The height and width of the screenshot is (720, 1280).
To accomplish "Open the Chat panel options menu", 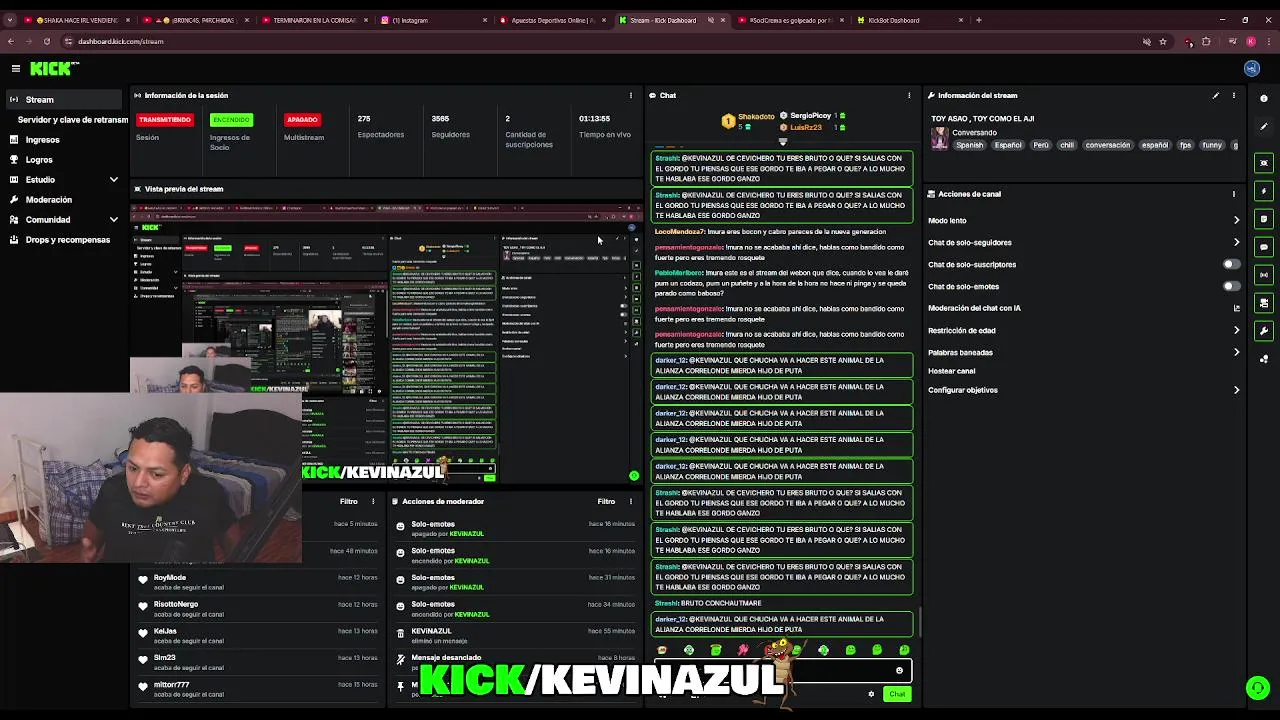I will [909, 95].
